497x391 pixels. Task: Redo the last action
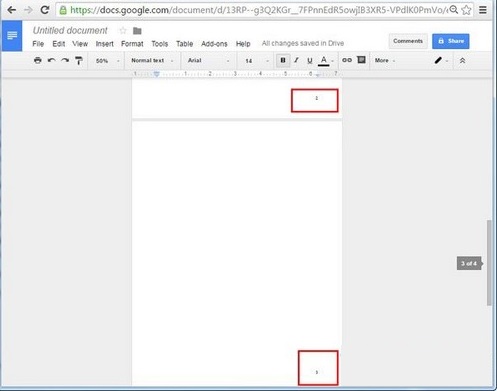point(65,60)
